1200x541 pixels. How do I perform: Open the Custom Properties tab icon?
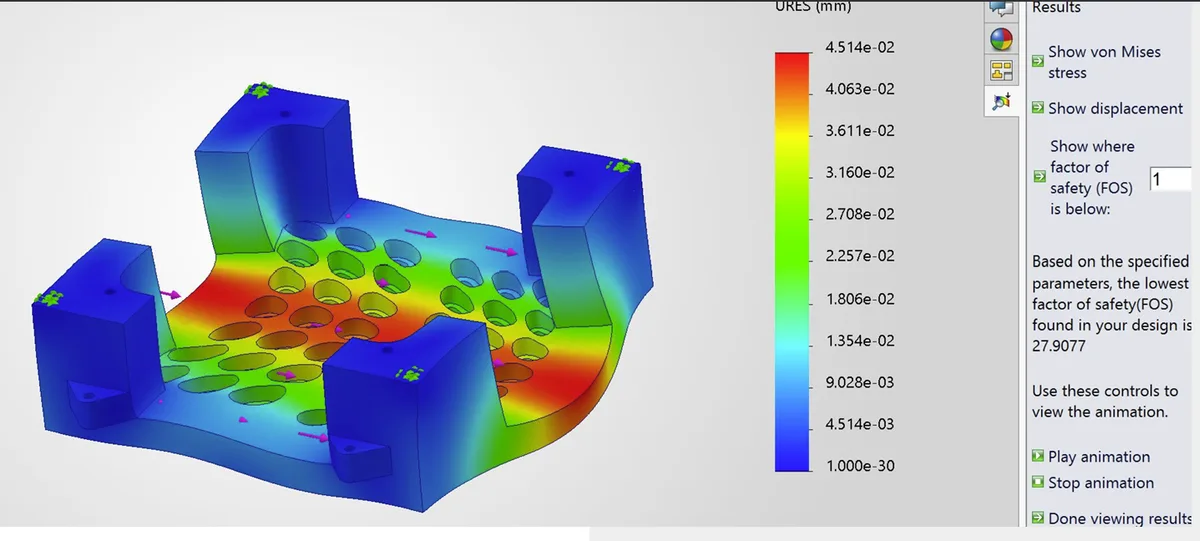click(x=1001, y=70)
